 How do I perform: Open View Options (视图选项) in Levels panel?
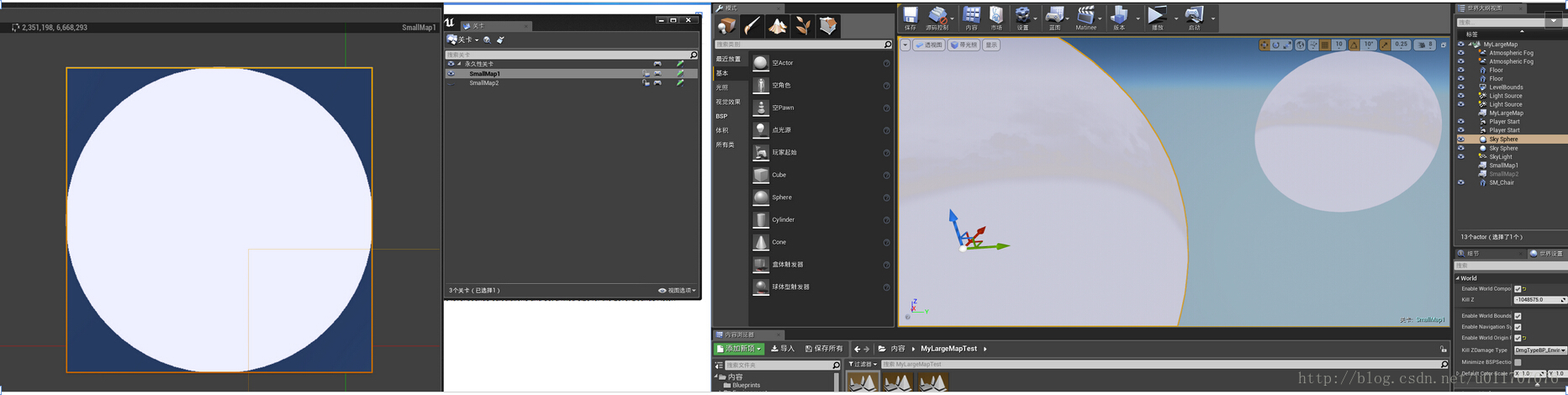coord(677,290)
